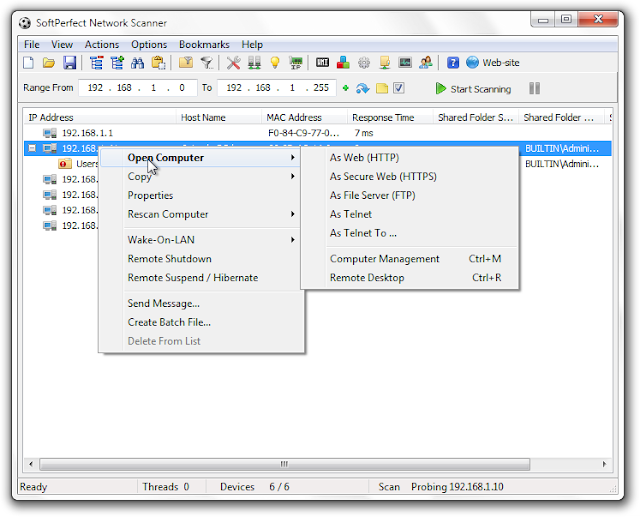This screenshot has height=517, width=640.
Task: Click the scrollbar right arrow
Action: [x=604, y=464]
